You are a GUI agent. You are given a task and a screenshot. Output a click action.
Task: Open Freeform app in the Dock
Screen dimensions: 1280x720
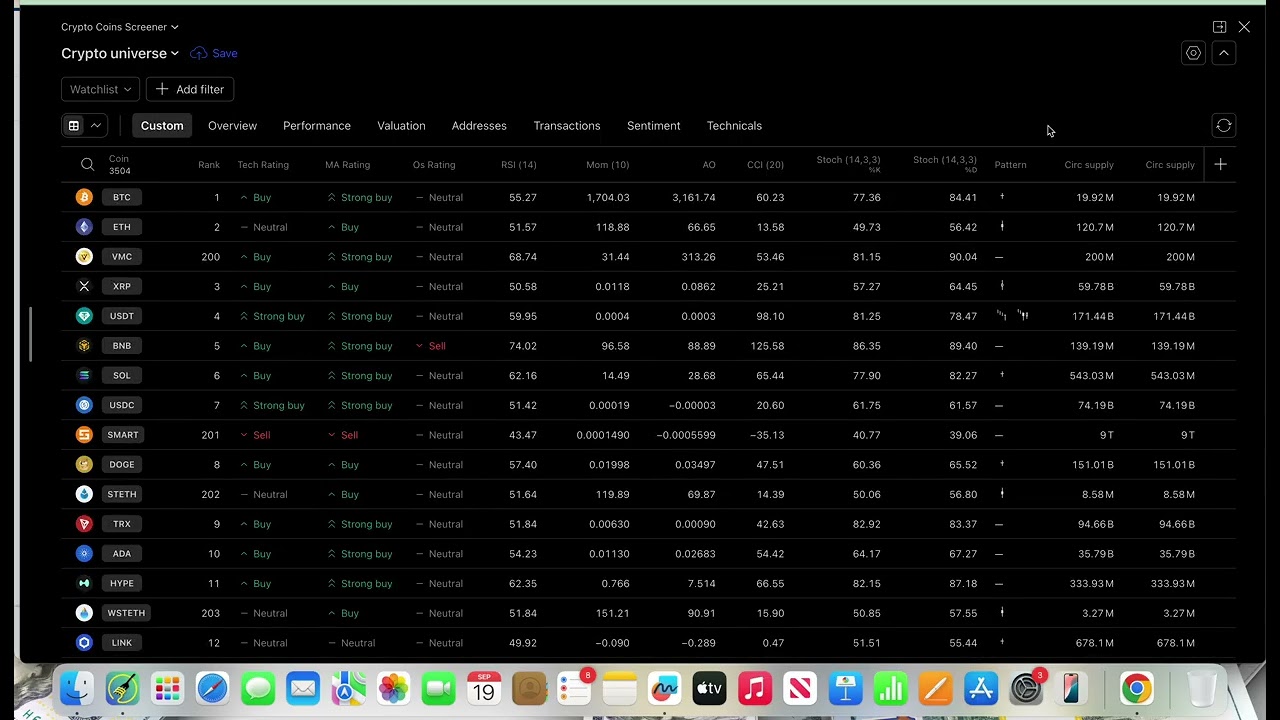tap(664, 689)
